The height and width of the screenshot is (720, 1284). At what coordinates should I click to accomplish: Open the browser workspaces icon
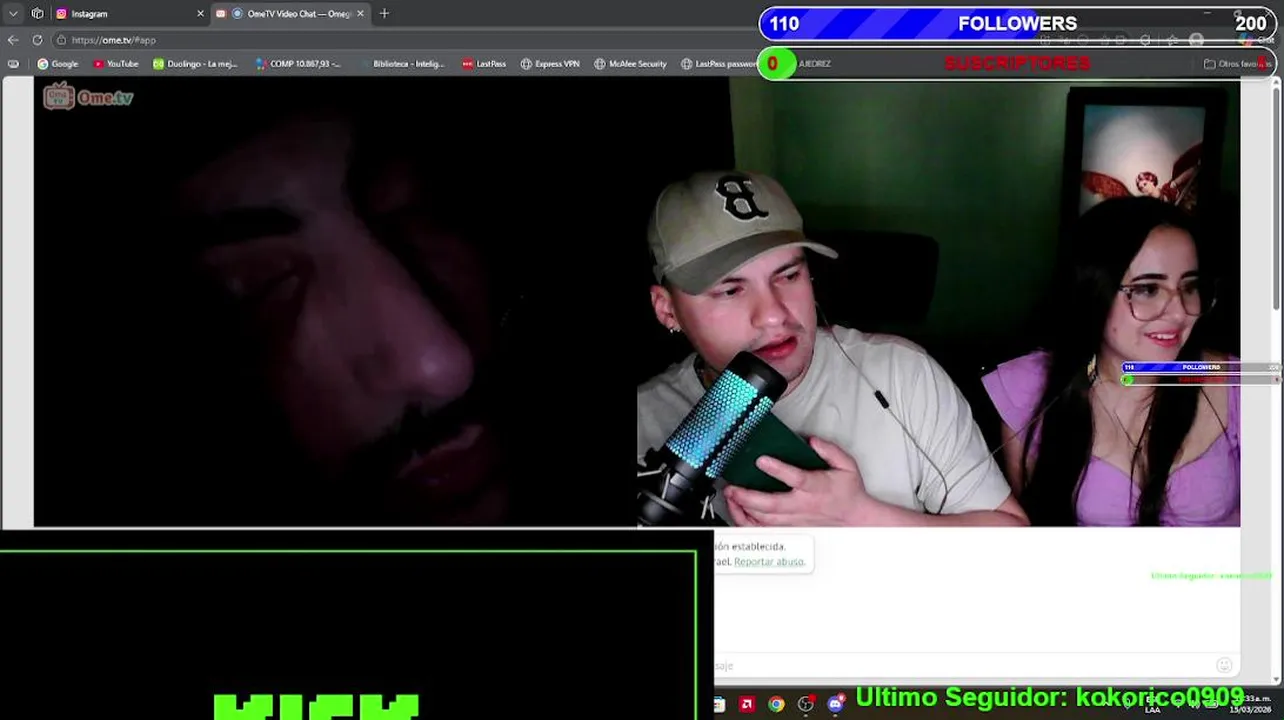[x=37, y=14]
